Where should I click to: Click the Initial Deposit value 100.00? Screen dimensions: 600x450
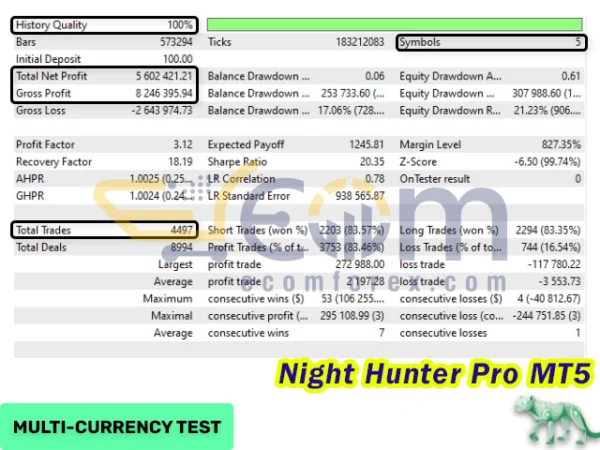(178, 59)
